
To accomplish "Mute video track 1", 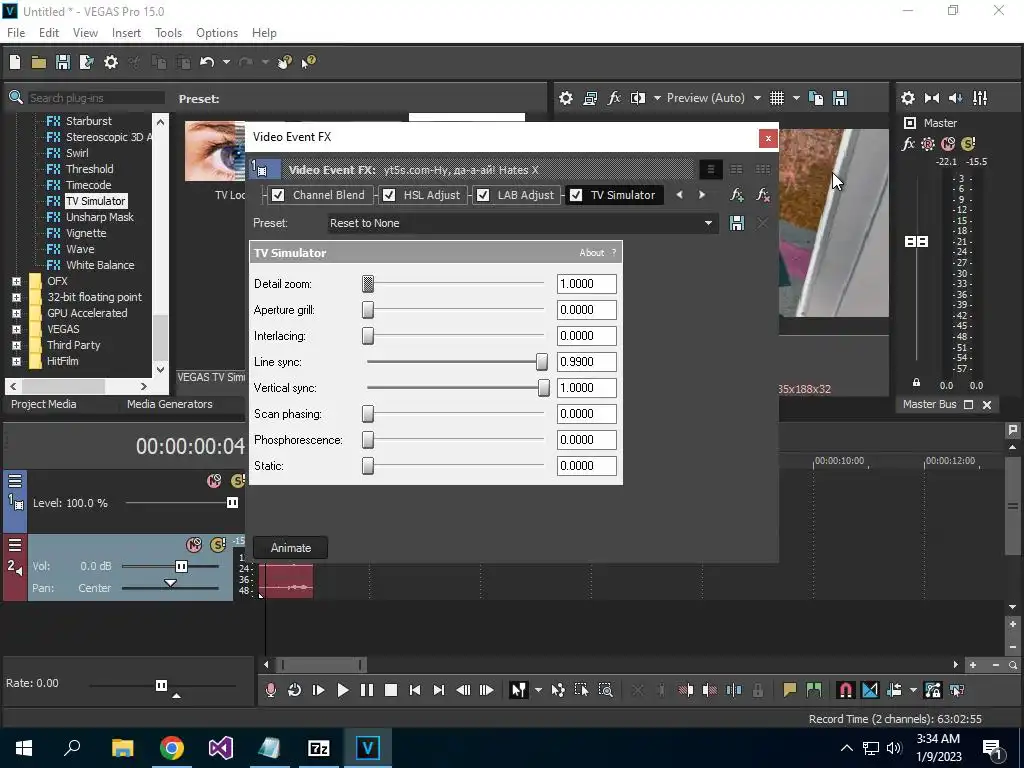I will [214, 481].
